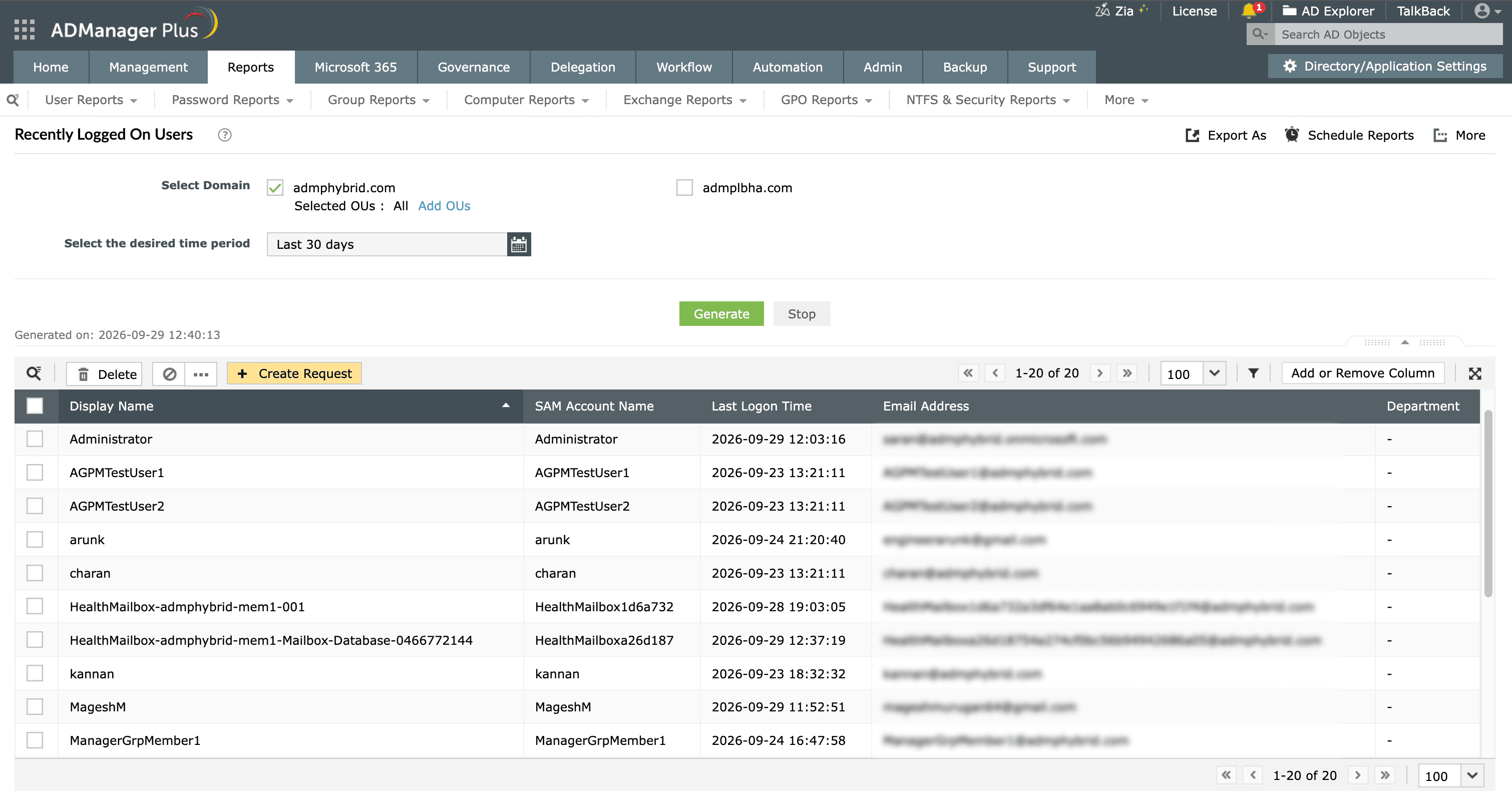Go to last page in bottom pagination
The image size is (1512, 805).
pyautogui.click(x=1385, y=775)
